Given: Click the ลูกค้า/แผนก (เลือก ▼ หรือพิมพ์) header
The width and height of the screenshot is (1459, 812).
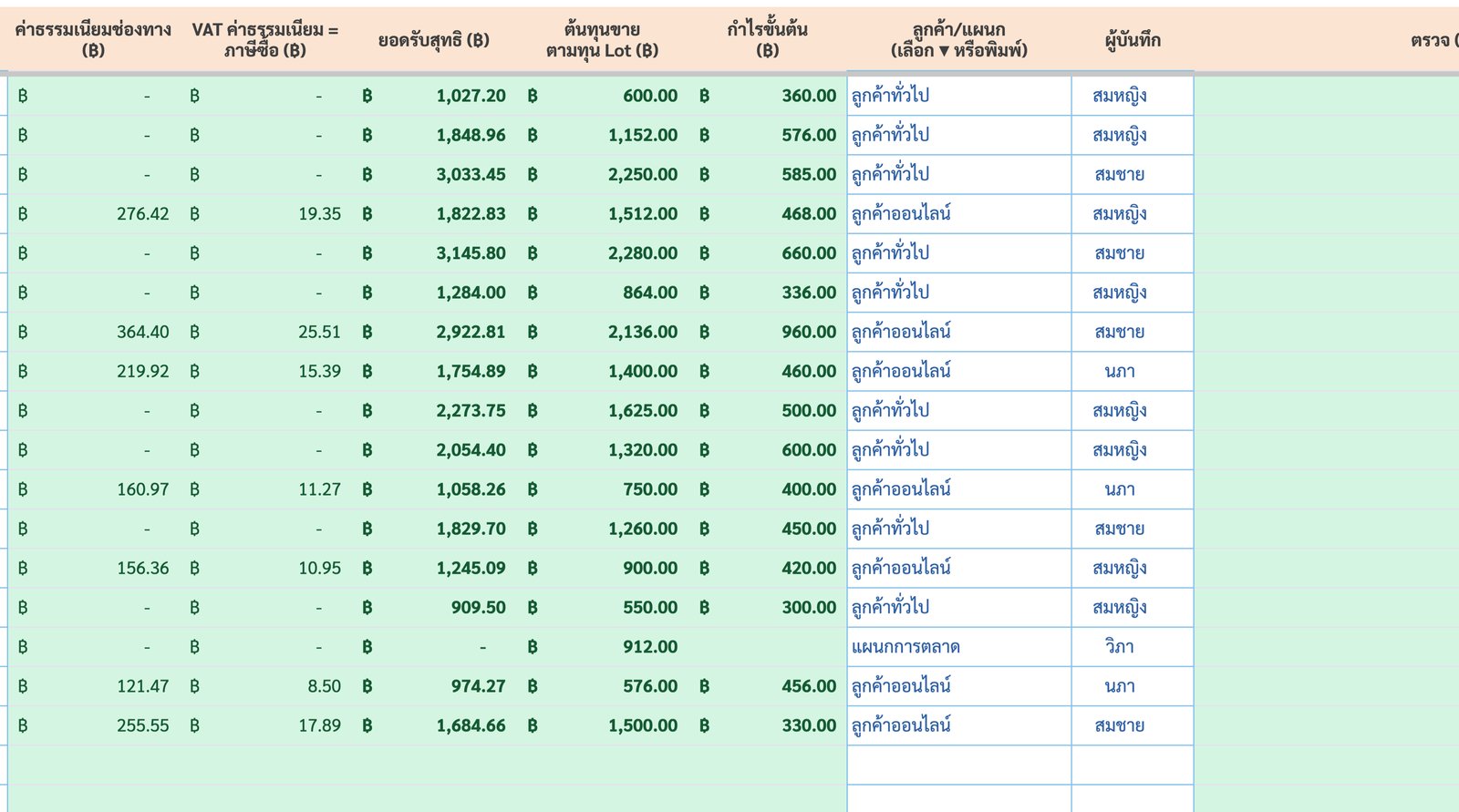Looking at the screenshot, I should click(x=959, y=40).
